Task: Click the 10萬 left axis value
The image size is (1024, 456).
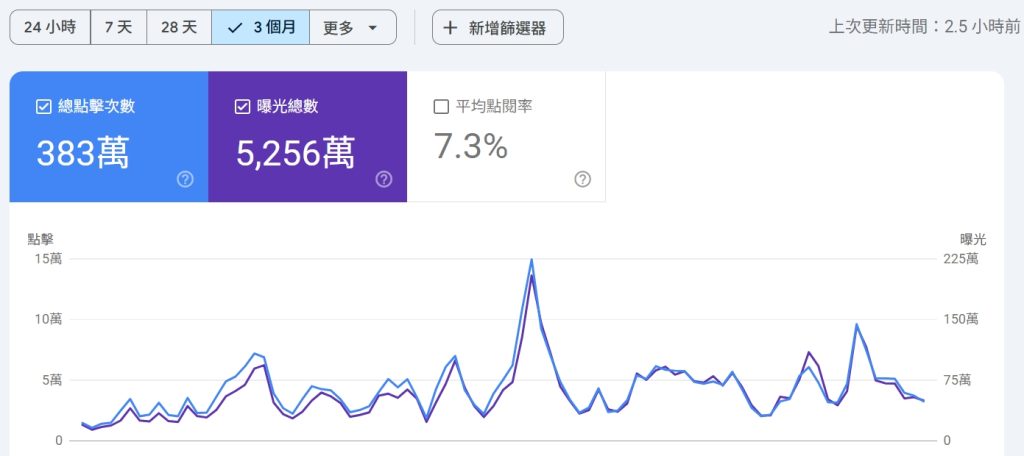Action: click(48, 319)
